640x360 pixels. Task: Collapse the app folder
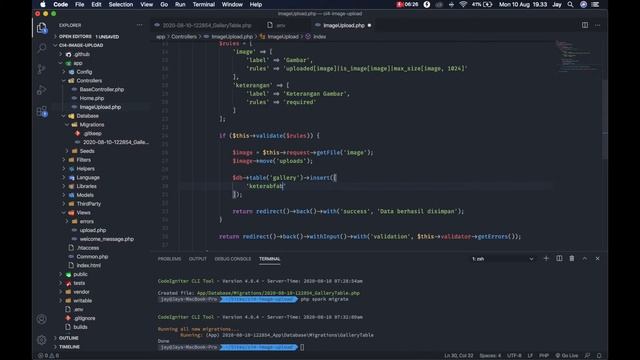78,63
